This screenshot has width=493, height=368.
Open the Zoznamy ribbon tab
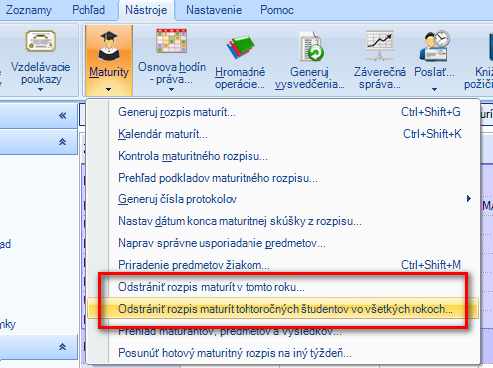(x=29, y=10)
